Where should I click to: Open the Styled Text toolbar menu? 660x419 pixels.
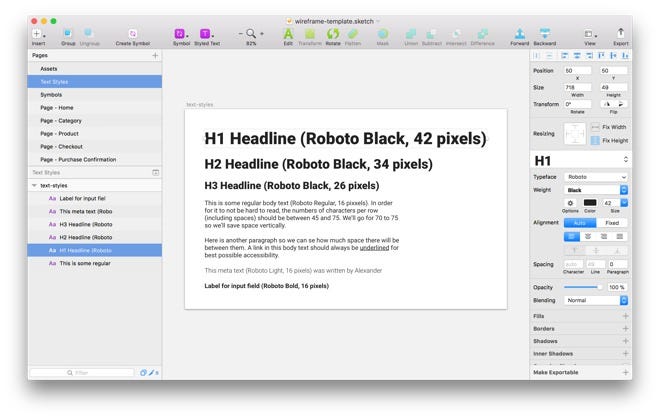coord(206,33)
